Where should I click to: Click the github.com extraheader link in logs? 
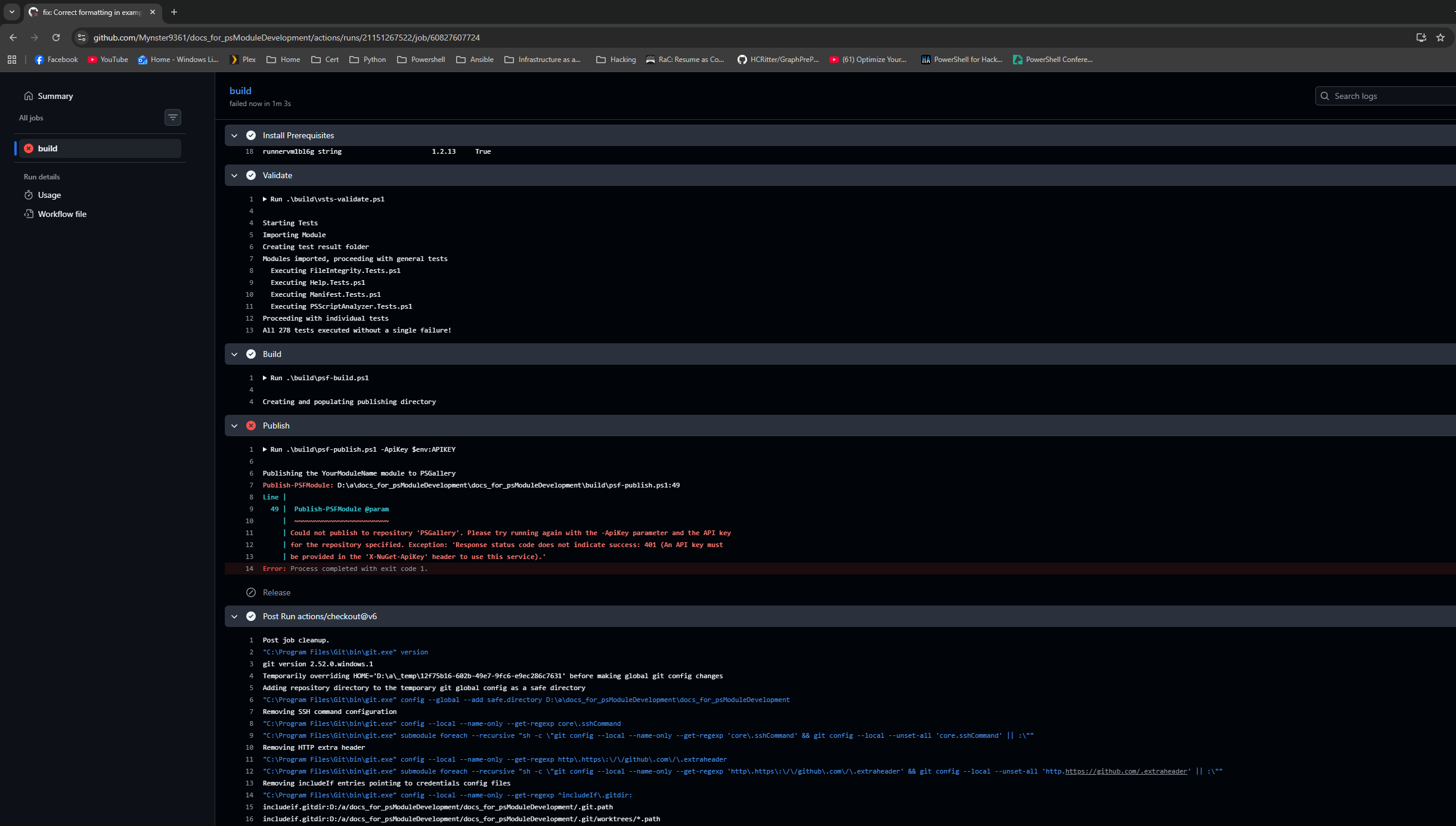1126,771
